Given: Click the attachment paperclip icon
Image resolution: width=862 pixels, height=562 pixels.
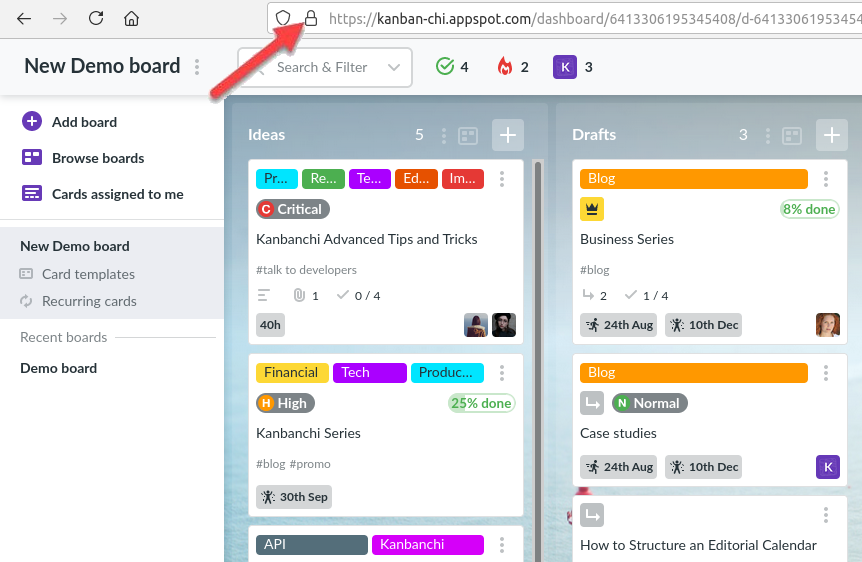Looking at the screenshot, I should [x=299, y=295].
